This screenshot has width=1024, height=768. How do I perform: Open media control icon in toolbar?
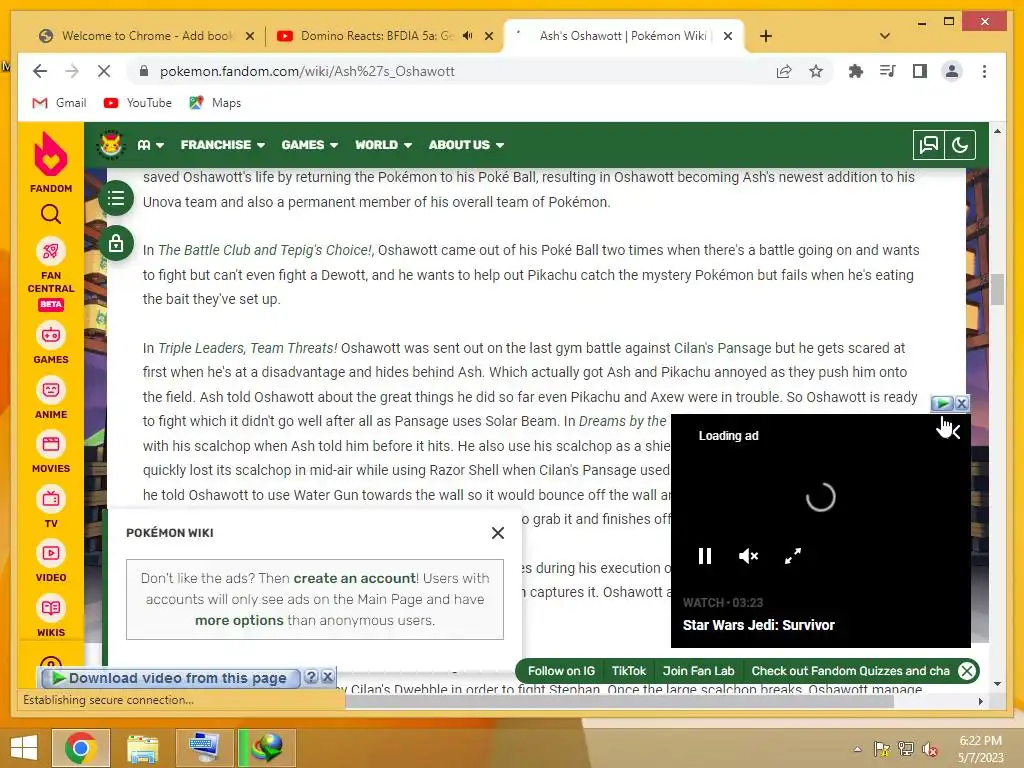click(888, 71)
